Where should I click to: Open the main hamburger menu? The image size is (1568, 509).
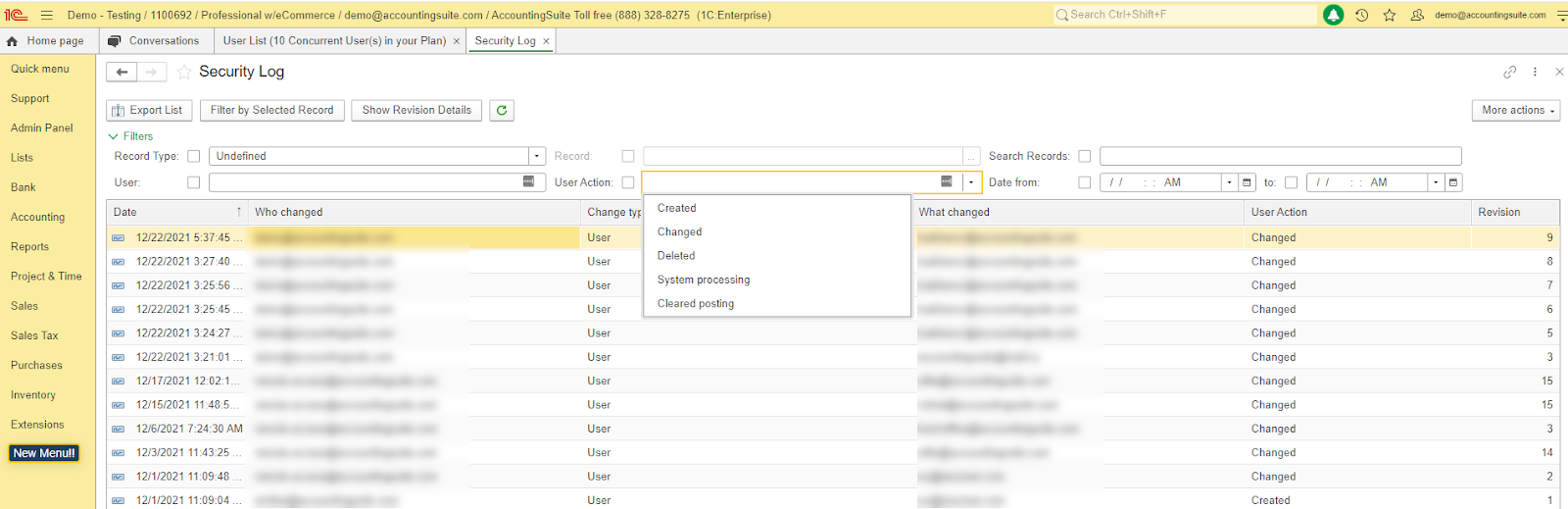(x=46, y=15)
